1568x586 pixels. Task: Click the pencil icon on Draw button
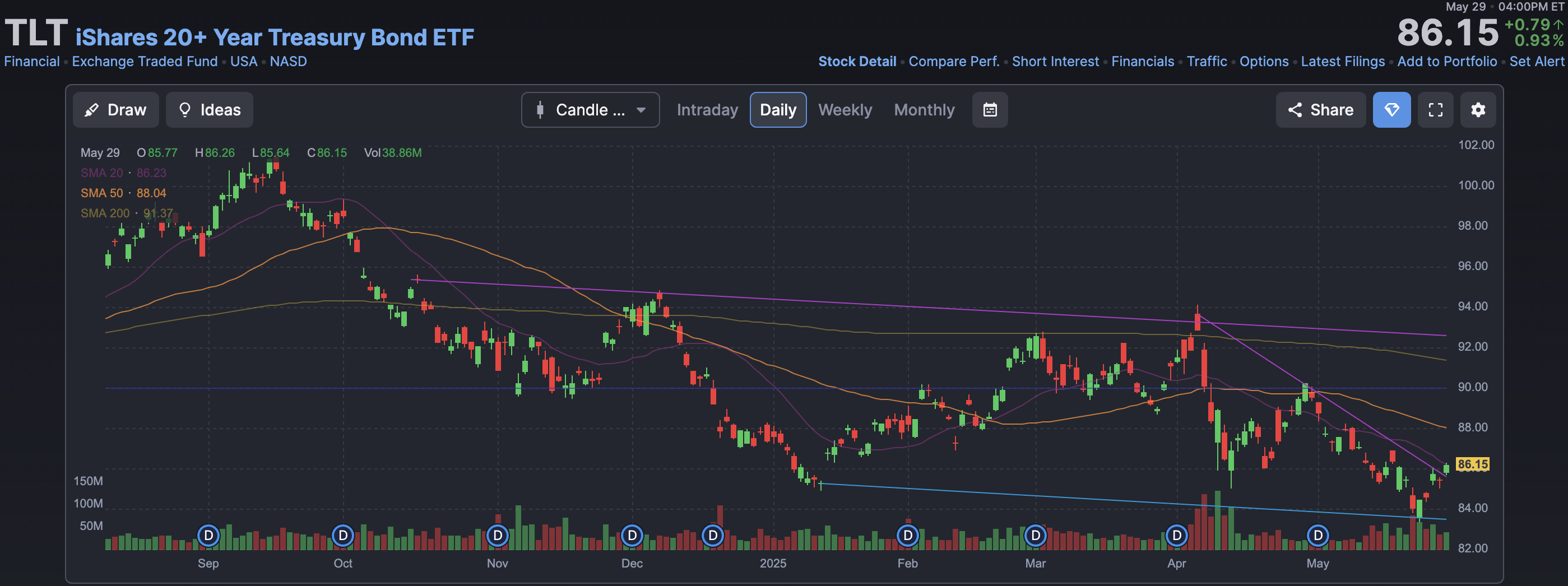91,110
